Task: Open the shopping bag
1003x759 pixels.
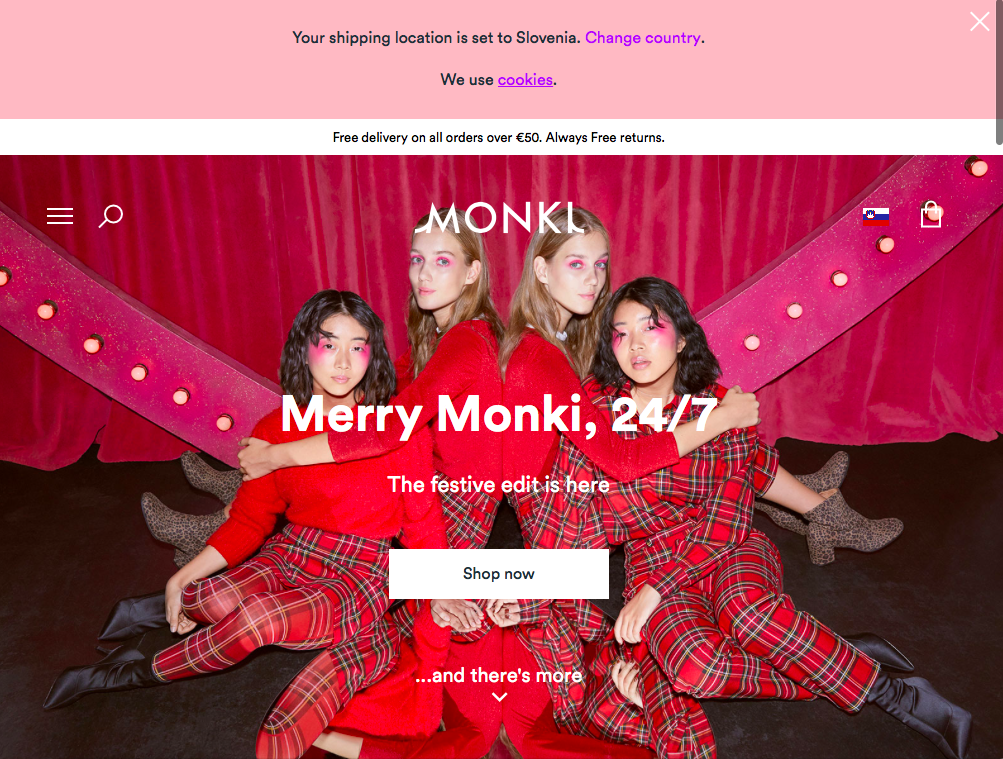Action: pos(931,215)
